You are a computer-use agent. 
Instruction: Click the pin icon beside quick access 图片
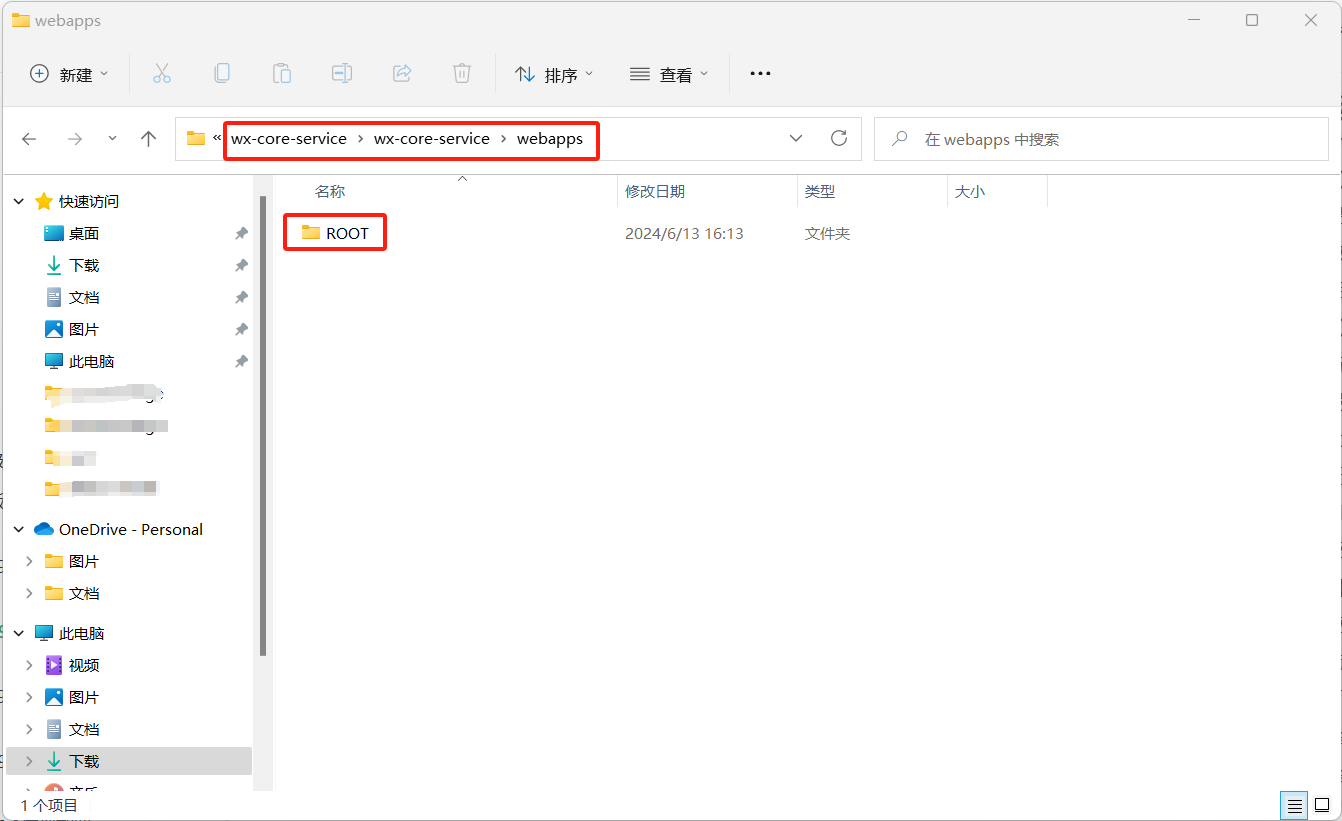(241, 329)
